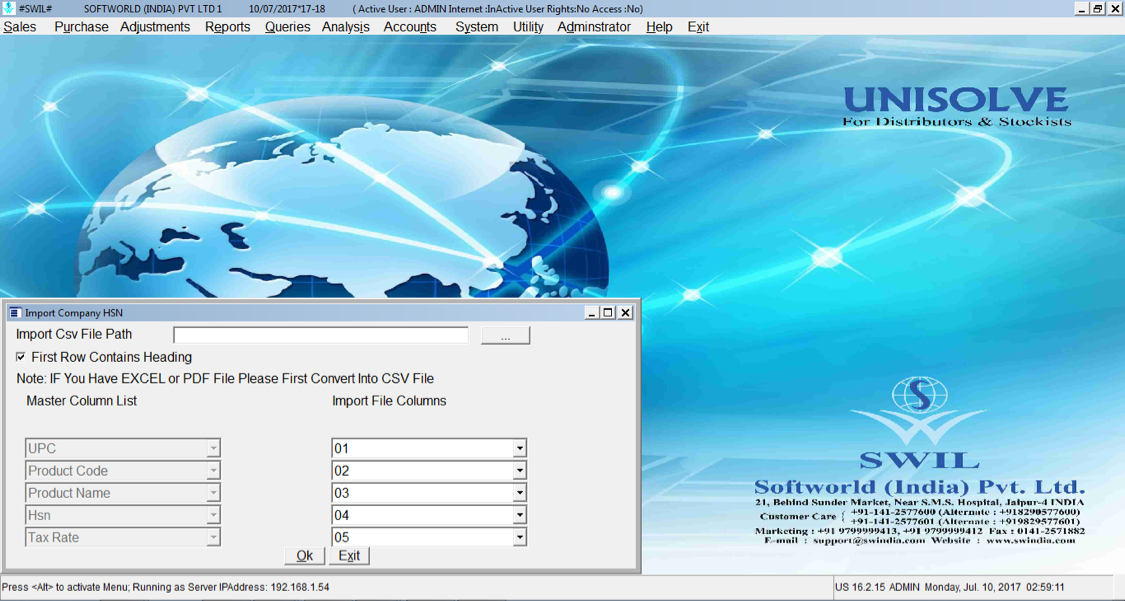This screenshot has width=1125, height=601.
Task: Click the CSV conversion note text
Action: point(225,379)
